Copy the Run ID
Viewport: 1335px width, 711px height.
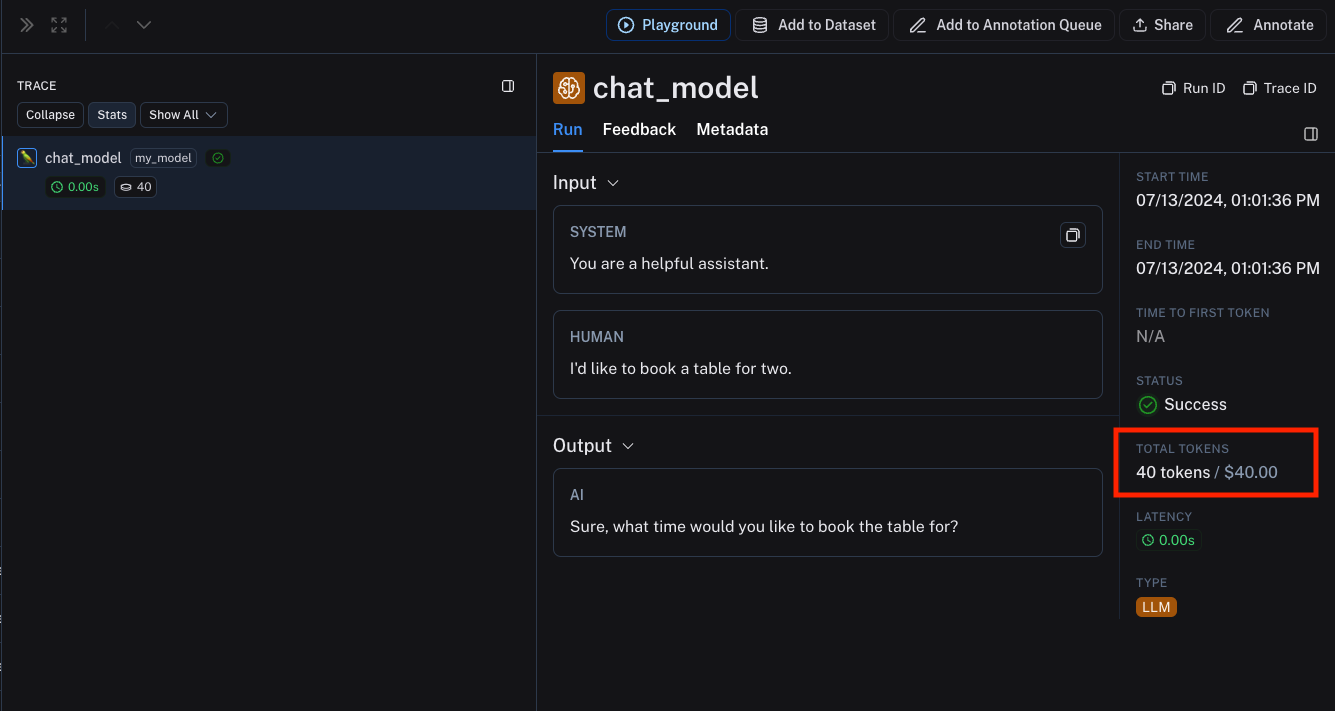pyautogui.click(x=1193, y=88)
